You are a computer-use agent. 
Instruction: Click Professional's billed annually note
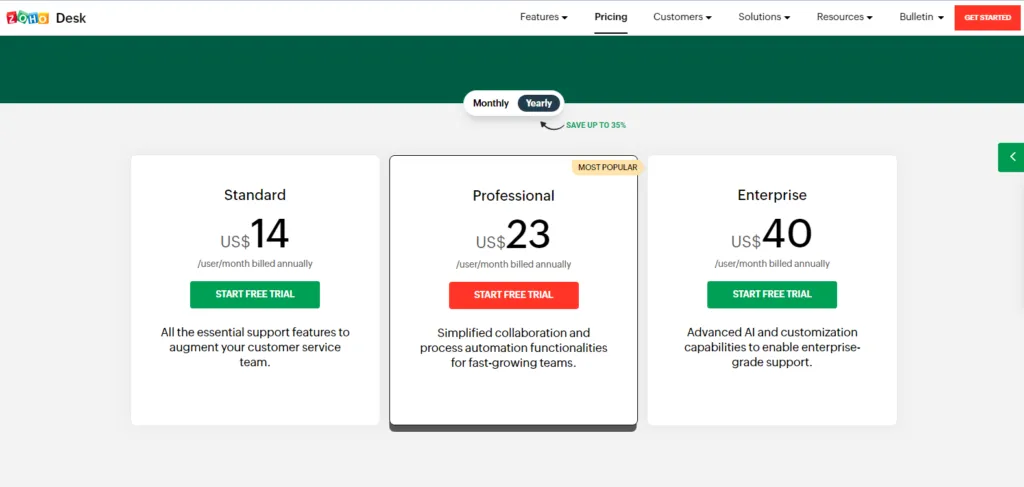513,264
